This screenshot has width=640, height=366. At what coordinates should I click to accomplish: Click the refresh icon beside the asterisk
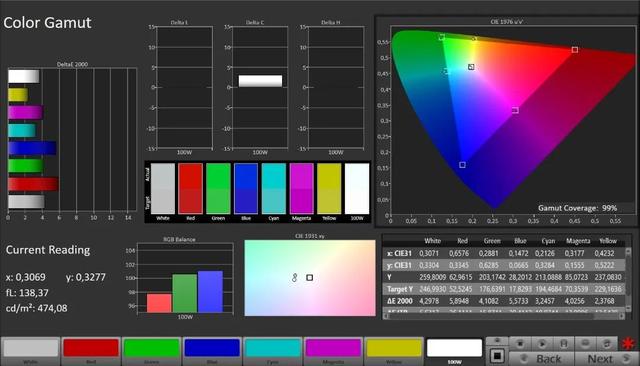607,344
